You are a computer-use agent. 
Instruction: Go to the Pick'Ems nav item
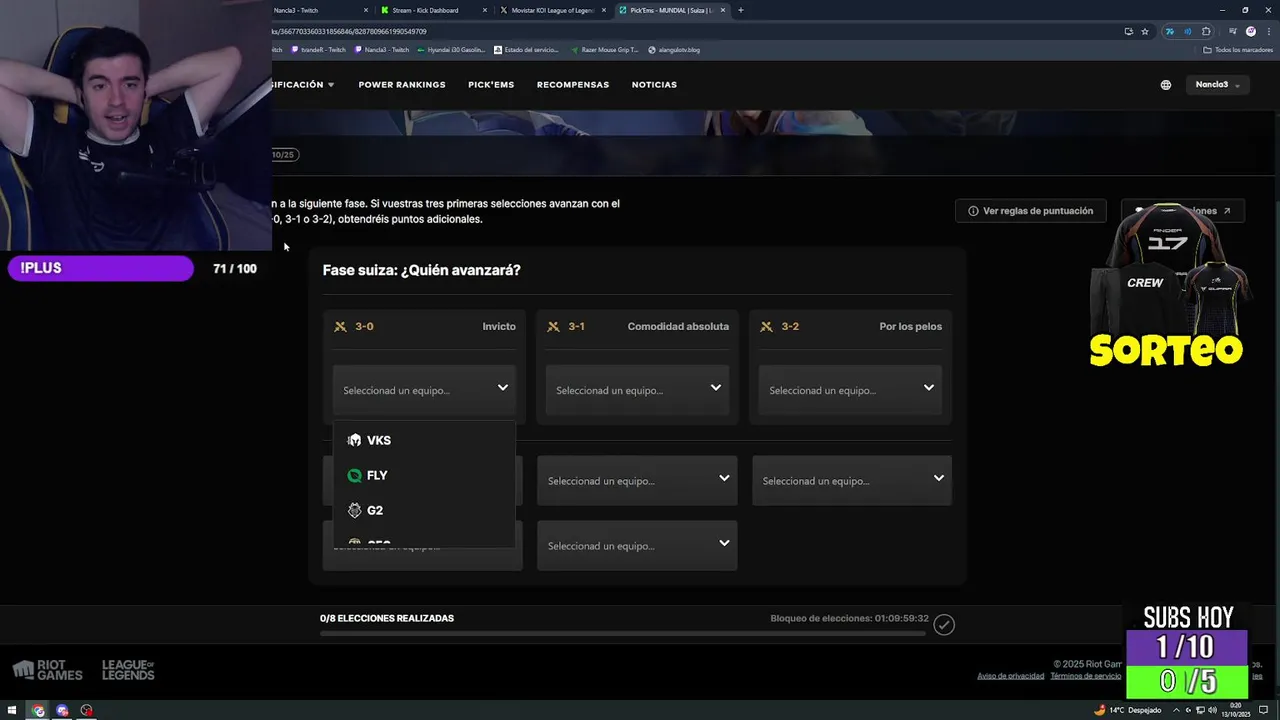click(x=491, y=85)
